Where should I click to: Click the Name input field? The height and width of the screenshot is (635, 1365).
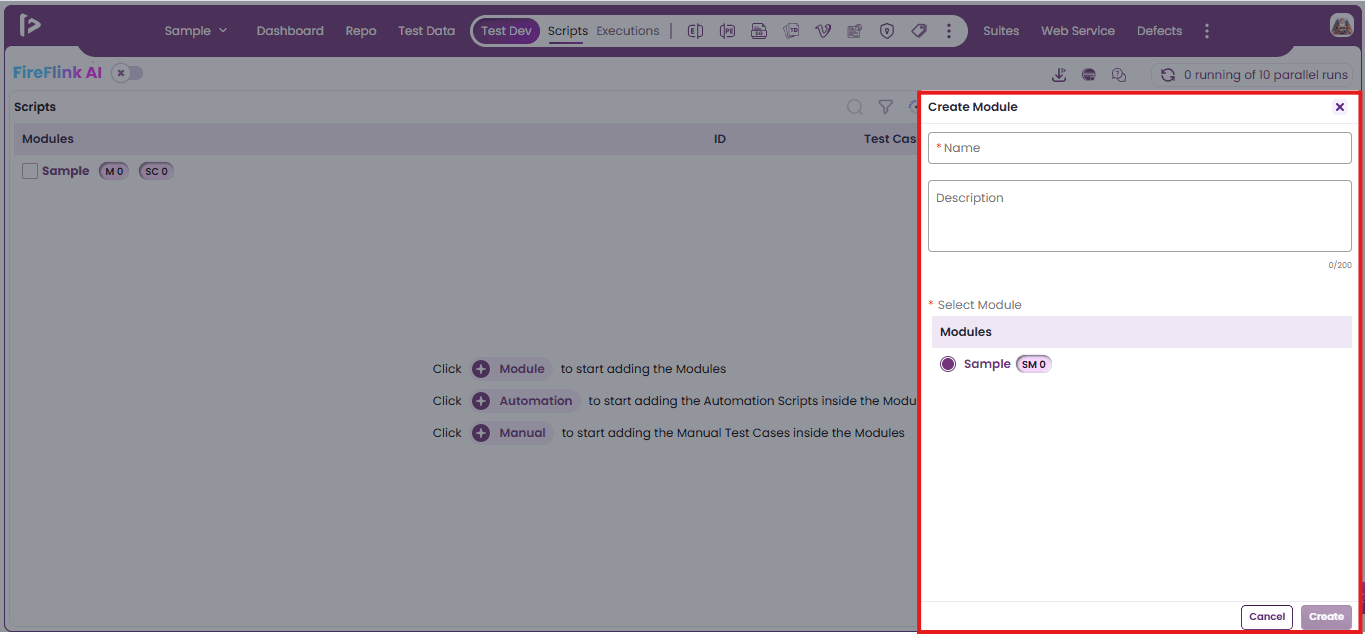point(1140,148)
